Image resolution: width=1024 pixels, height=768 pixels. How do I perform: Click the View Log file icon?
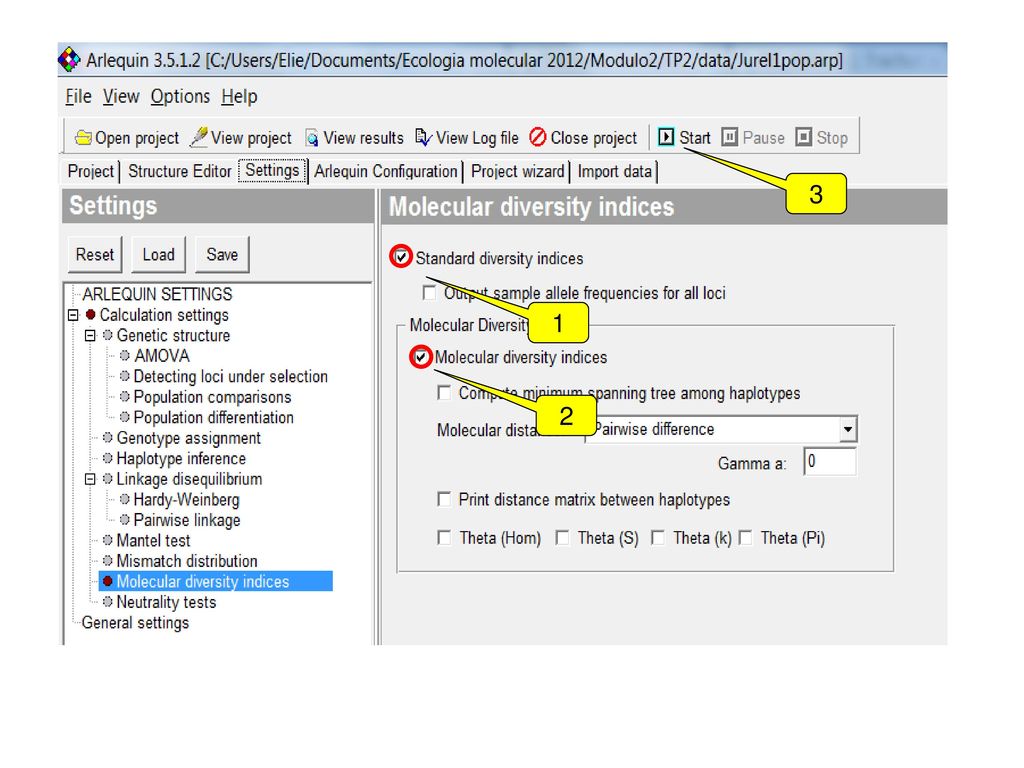(423, 137)
